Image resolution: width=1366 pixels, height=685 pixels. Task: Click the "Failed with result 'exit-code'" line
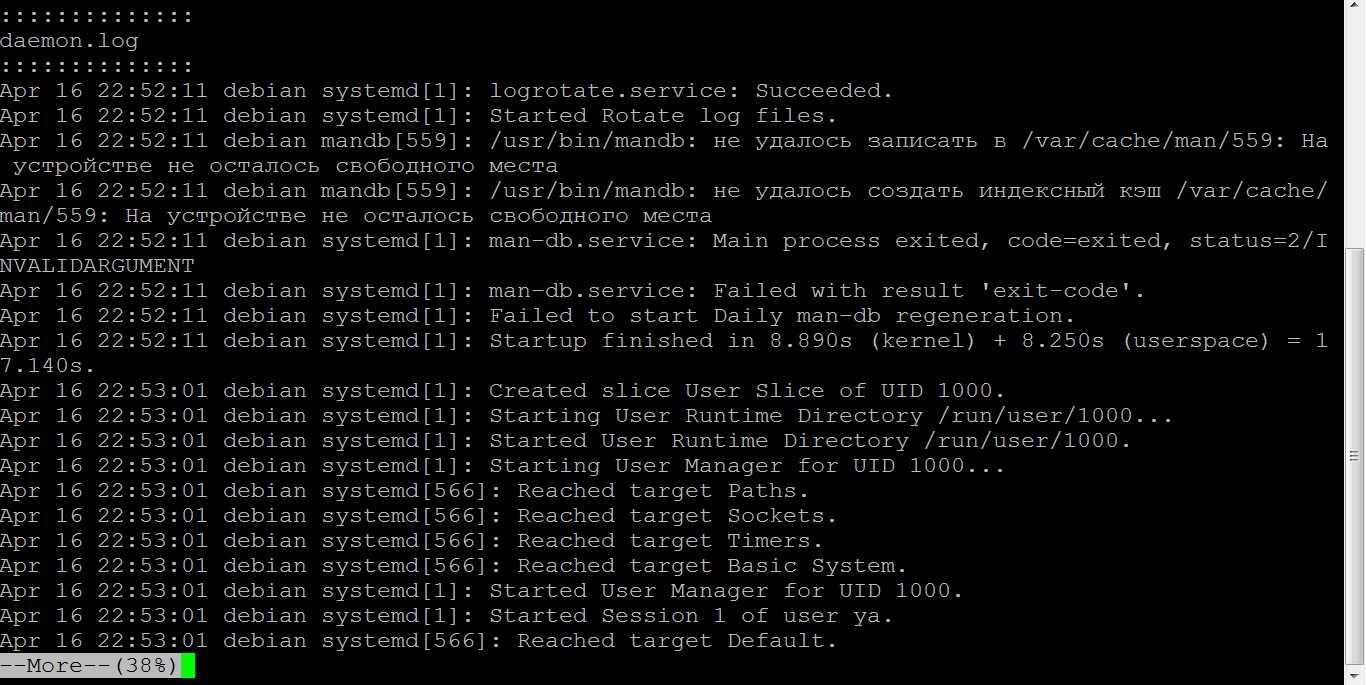pyautogui.click(x=572, y=291)
